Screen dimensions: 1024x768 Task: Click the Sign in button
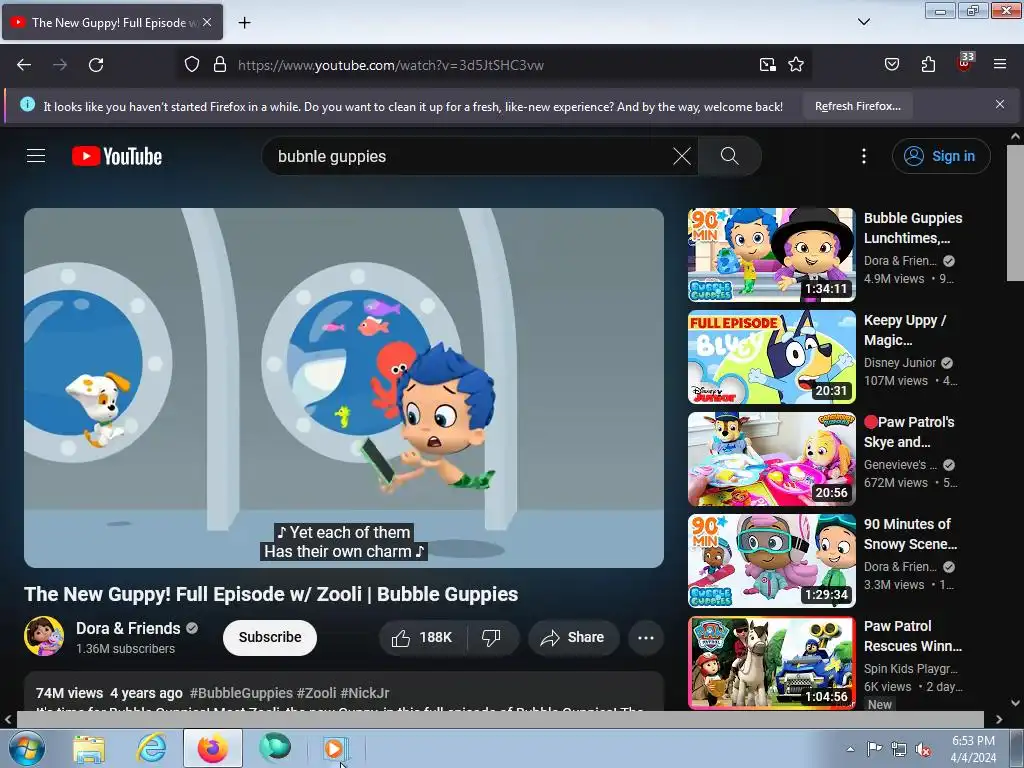[940, 156]
